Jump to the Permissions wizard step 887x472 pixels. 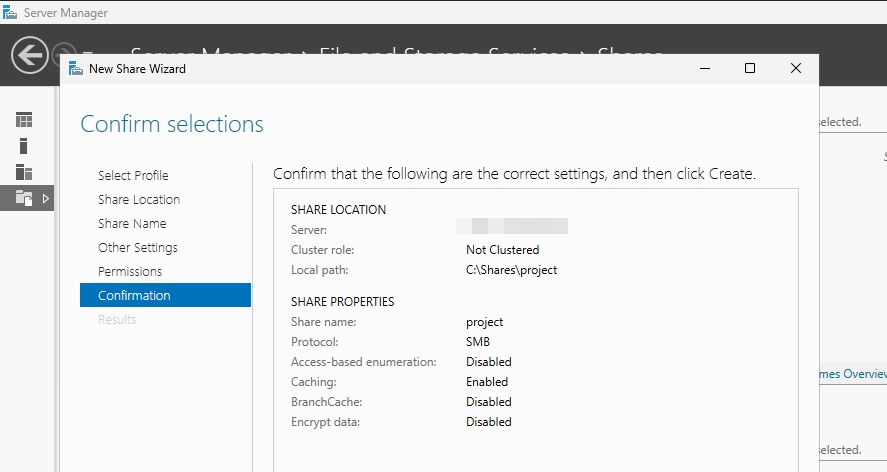pyautogui.click(x=130, y=272)
